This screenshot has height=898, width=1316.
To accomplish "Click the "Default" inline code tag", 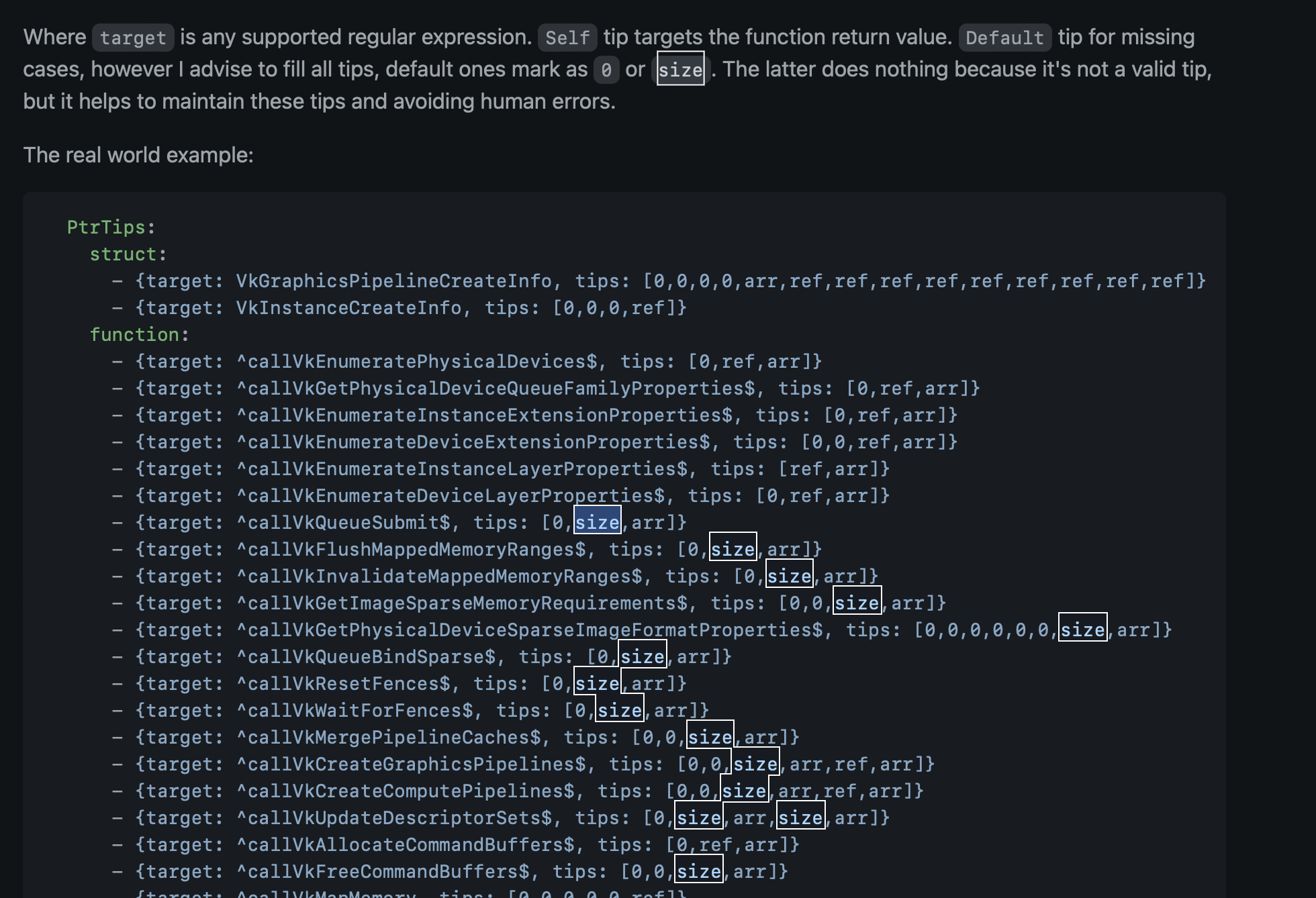I will [1004, 38].
